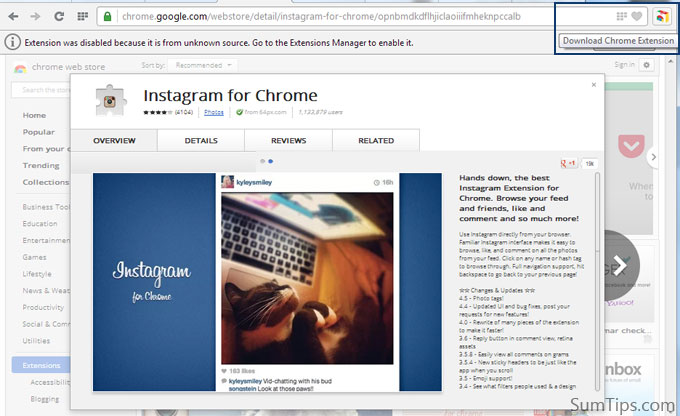Click the Chrome Web Store logo icon
Viewport: 680px width, 416px height.
coord(20,68)
